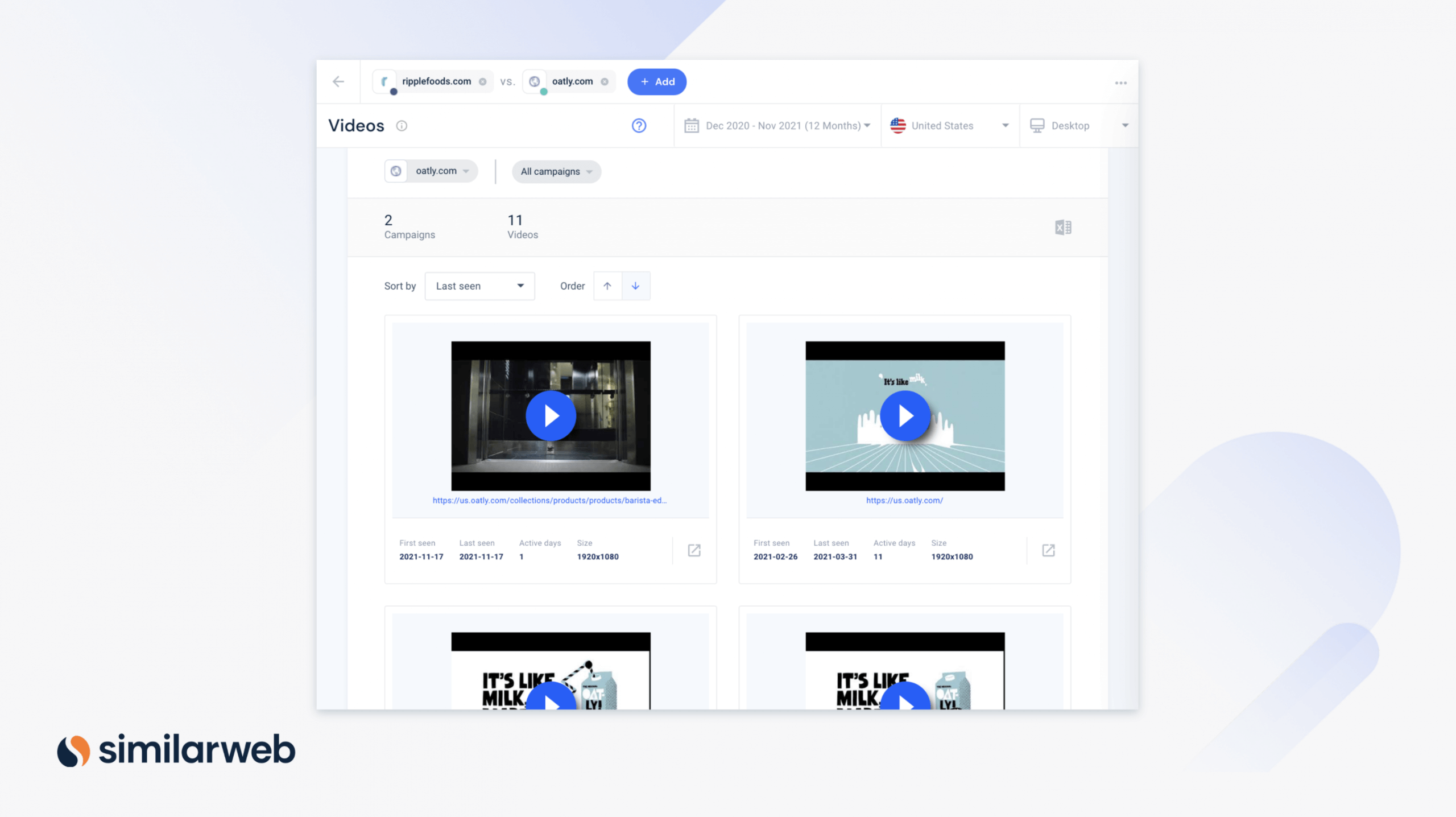The image size is (1456, 817).
Task: Click the back arrow to return
Action: click(339, 81)
